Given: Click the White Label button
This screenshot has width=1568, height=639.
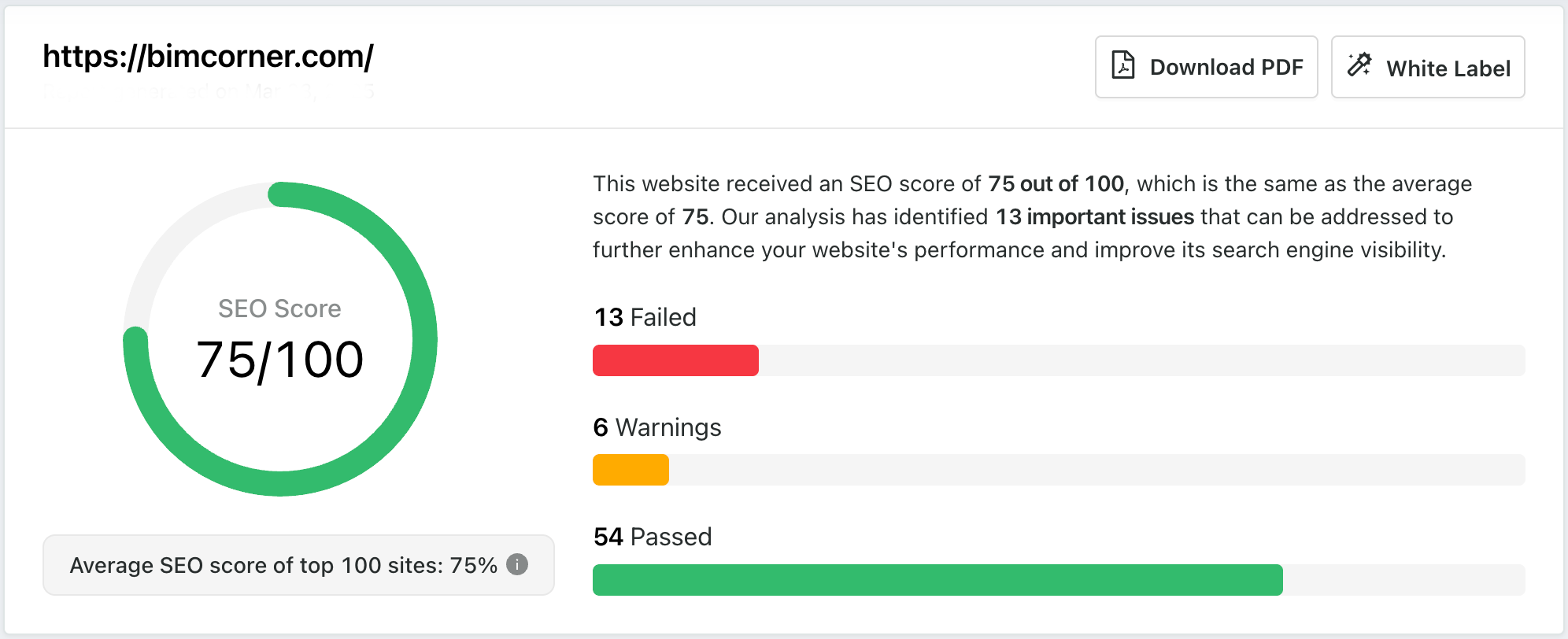Looking at the screenshot, I should pyautogui.click(x=1428, y=67).
